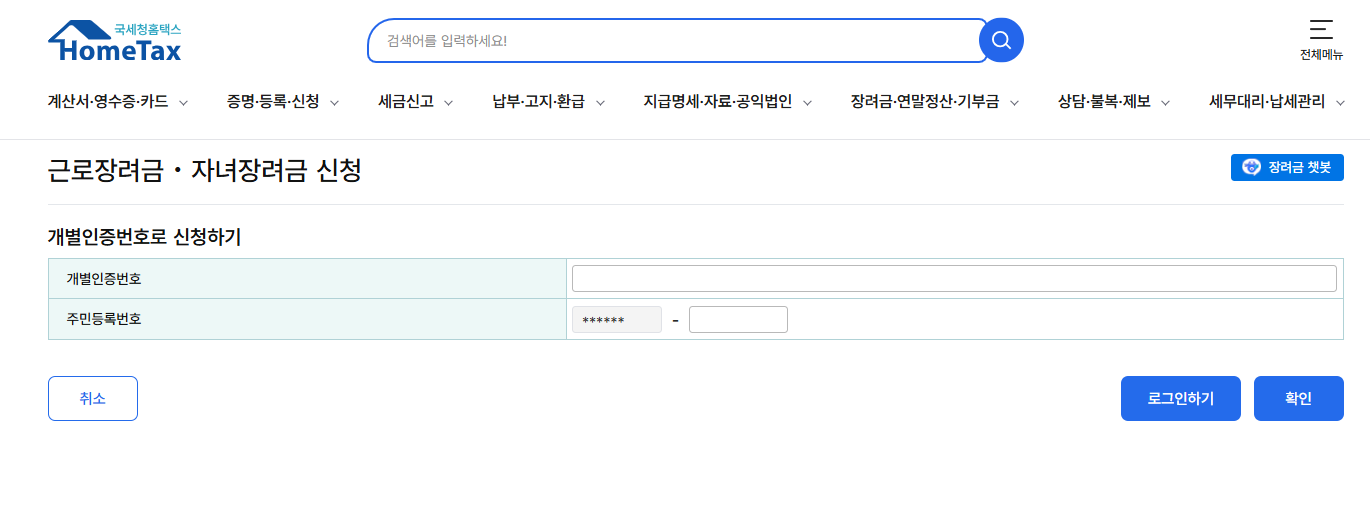Click the 개별인증번호 input field
Image resolution: width=1370 pixels, height=522 pixels.
pos(954,278)
